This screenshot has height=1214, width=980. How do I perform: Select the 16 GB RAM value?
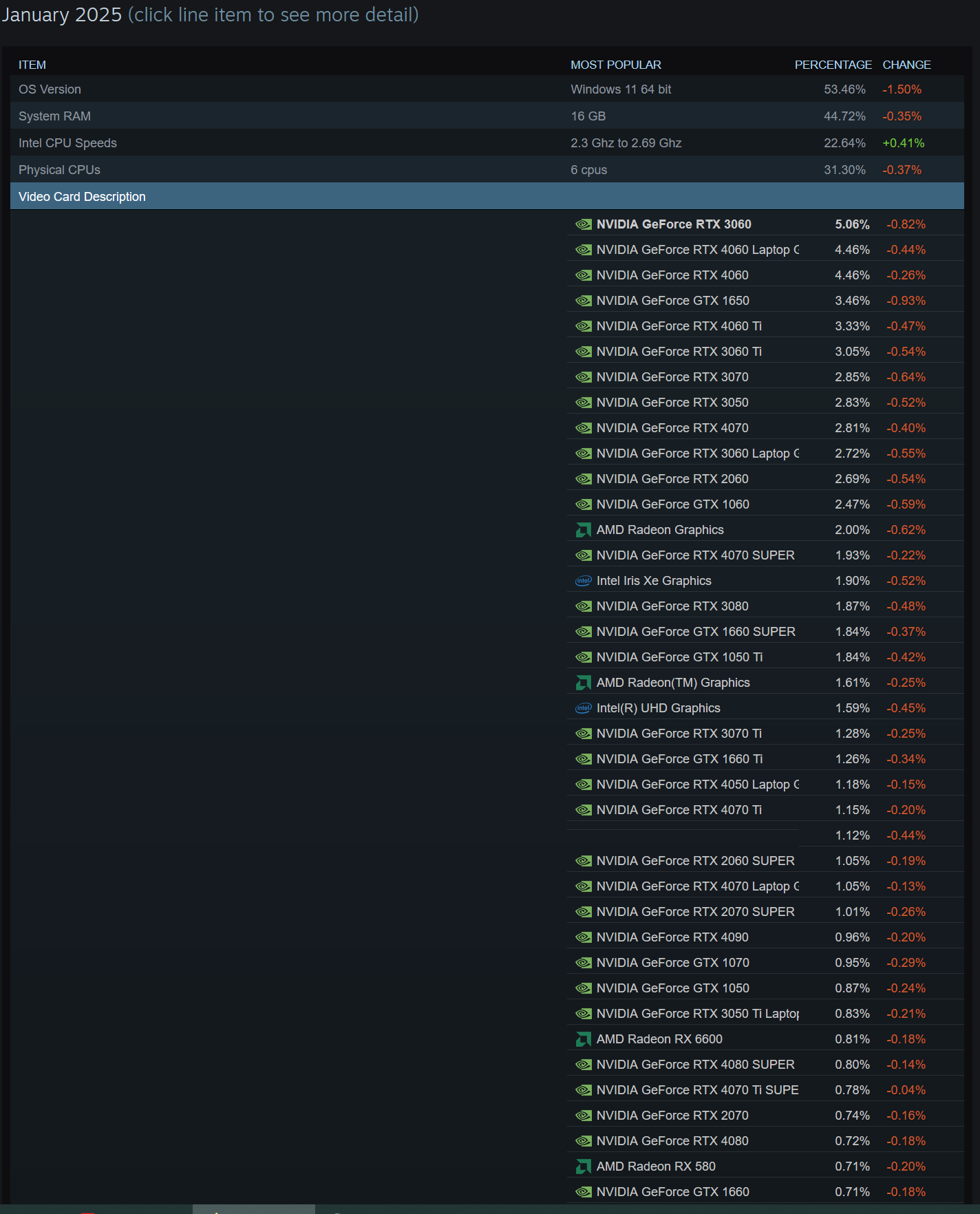coord(588,116)
